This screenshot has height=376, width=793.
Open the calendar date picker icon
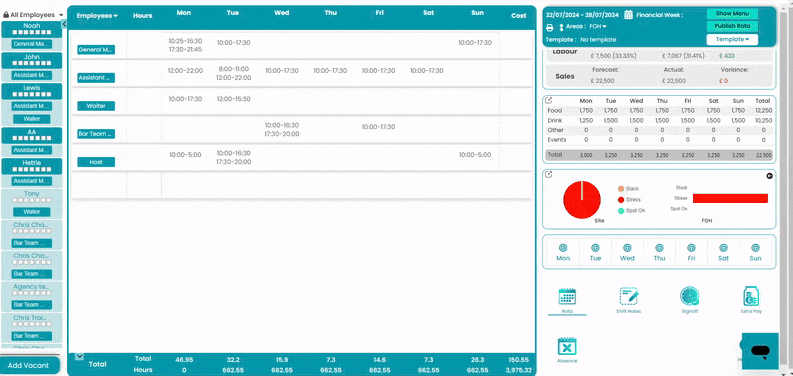[629, 14]
